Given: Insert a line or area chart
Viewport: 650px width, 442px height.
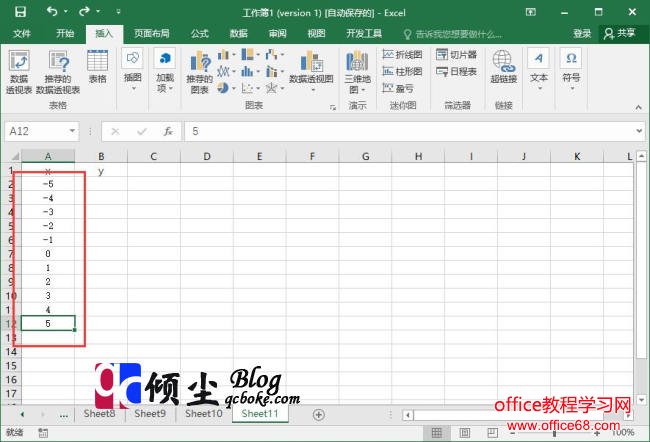Looking at the screenshot, I should click(226, 71).
